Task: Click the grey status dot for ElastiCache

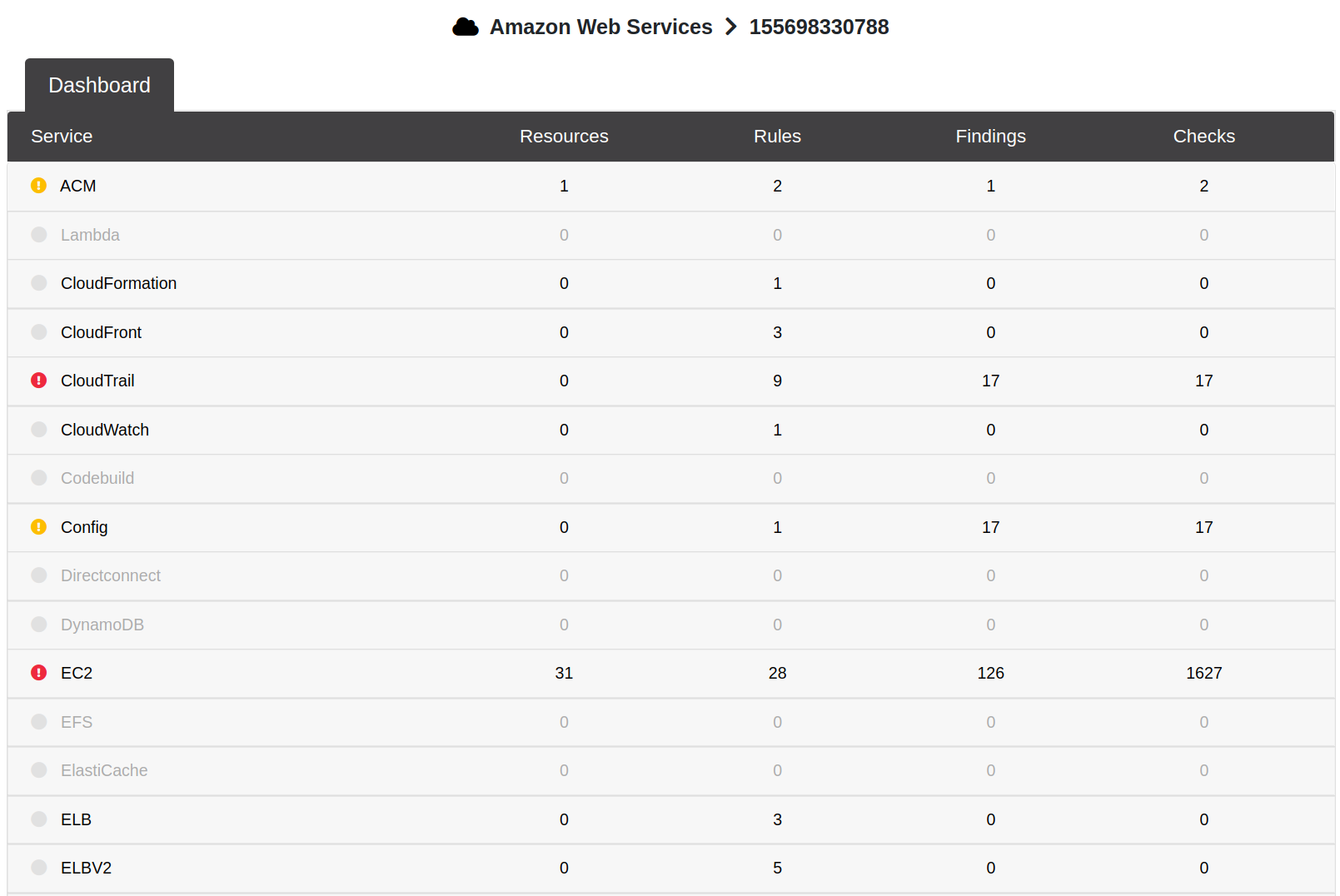Action: point(39,770)
